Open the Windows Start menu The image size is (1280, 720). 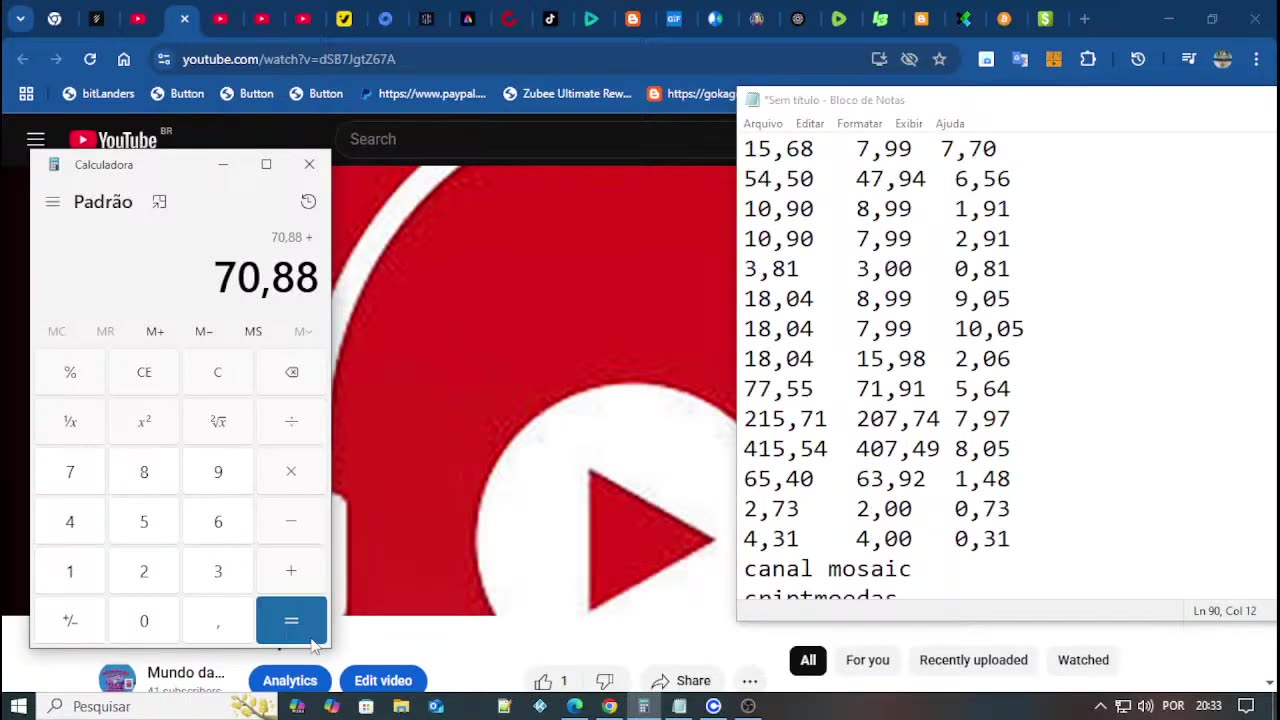pyautogui.click(x=19, y=706)
